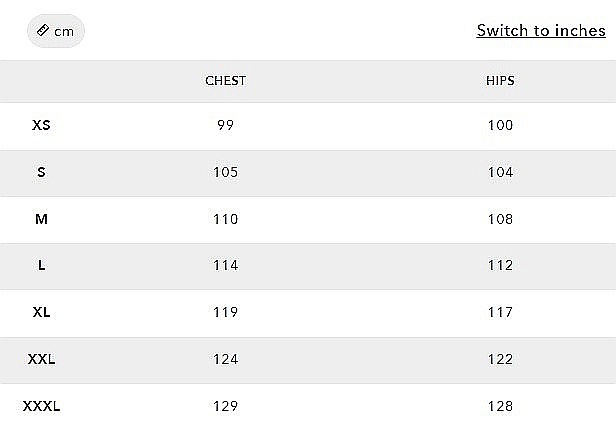Choose the XXL size row label

point(41,359)
